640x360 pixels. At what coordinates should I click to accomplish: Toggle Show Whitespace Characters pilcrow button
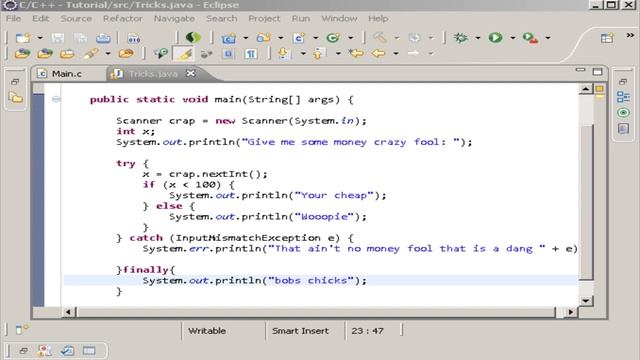pyautogui.click(x=251, y=53)
